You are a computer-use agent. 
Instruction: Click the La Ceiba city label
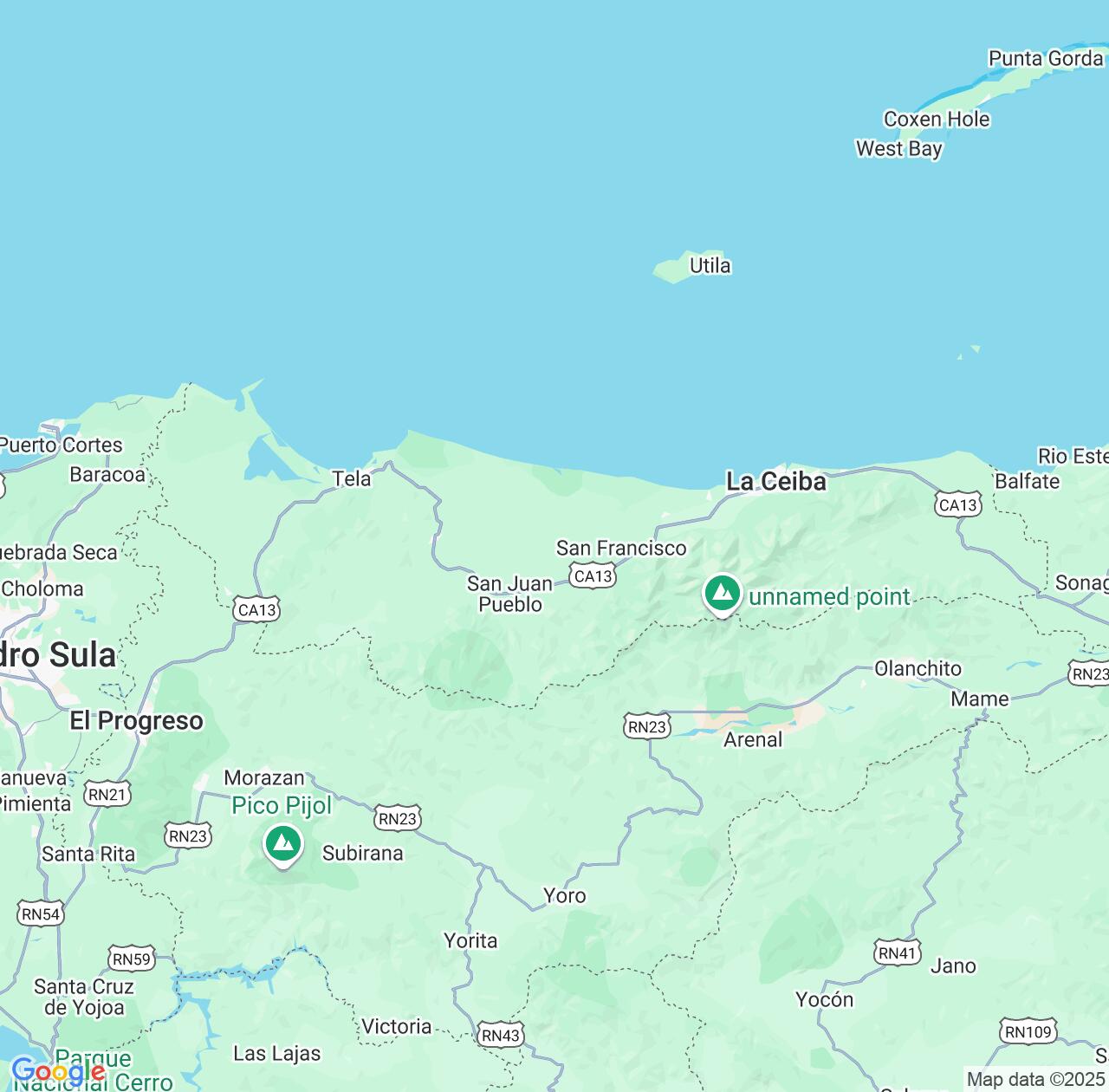point(775,482)
